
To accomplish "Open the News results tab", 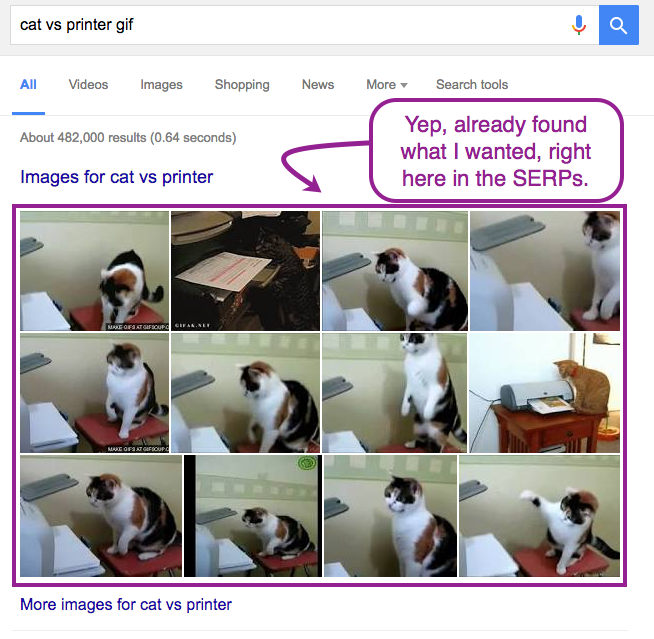I will 318,85.
